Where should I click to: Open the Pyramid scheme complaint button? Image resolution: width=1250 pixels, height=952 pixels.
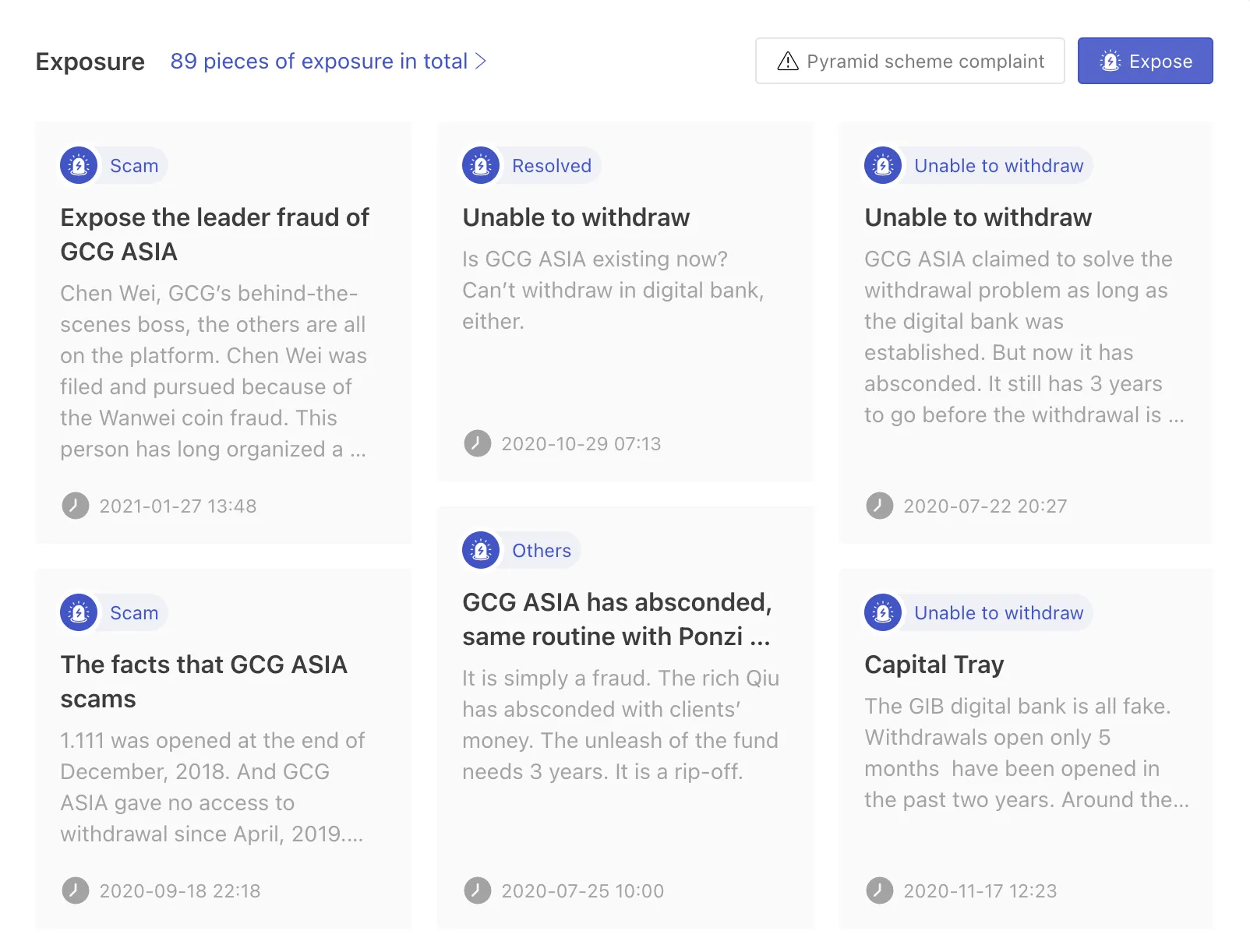909,61
